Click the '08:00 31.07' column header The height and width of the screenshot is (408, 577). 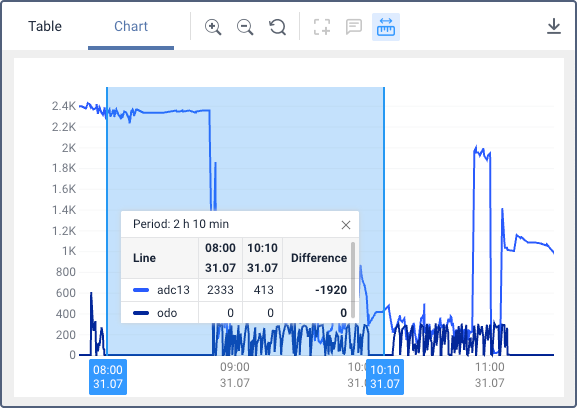click(220, 258)
